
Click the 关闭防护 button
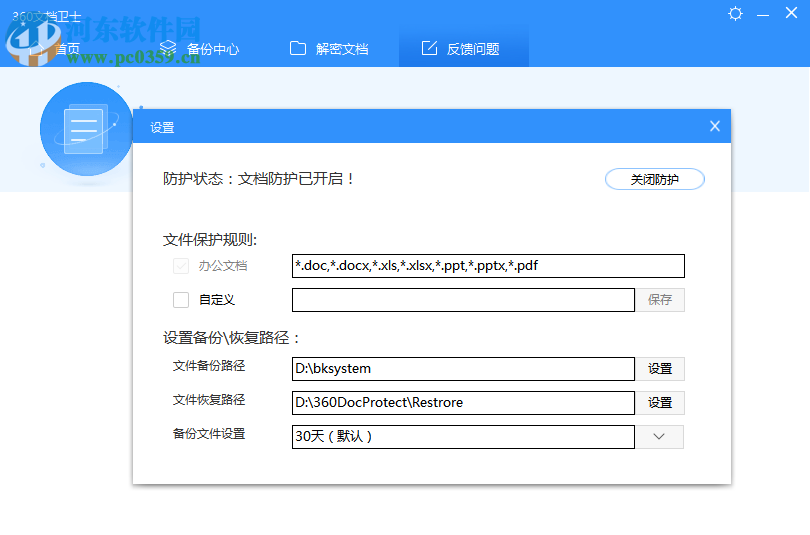tap(654, 179)
